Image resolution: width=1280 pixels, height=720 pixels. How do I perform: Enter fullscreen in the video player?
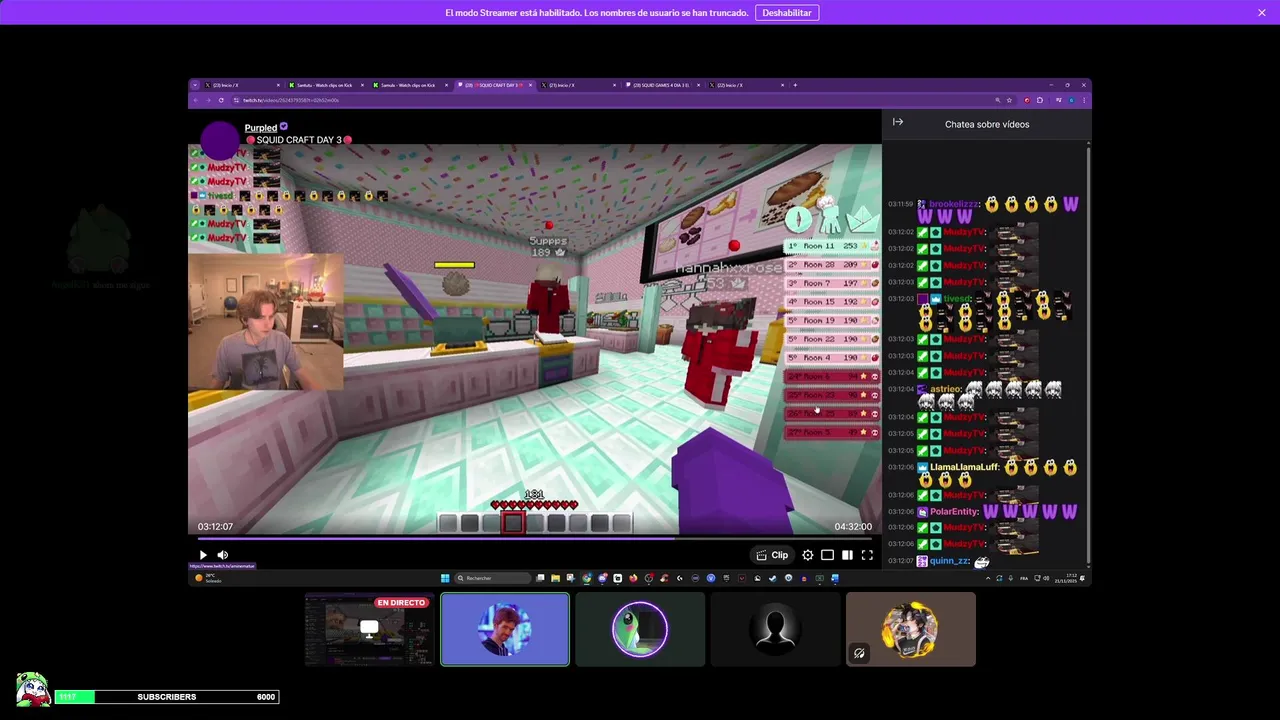(867, 555)
